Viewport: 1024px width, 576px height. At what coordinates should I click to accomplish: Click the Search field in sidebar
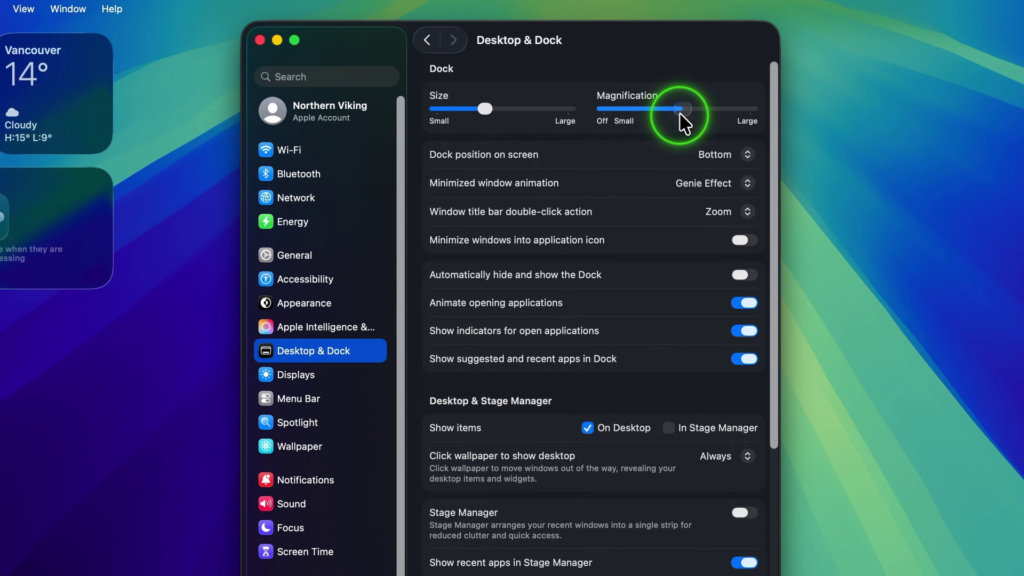click(327, 76)
